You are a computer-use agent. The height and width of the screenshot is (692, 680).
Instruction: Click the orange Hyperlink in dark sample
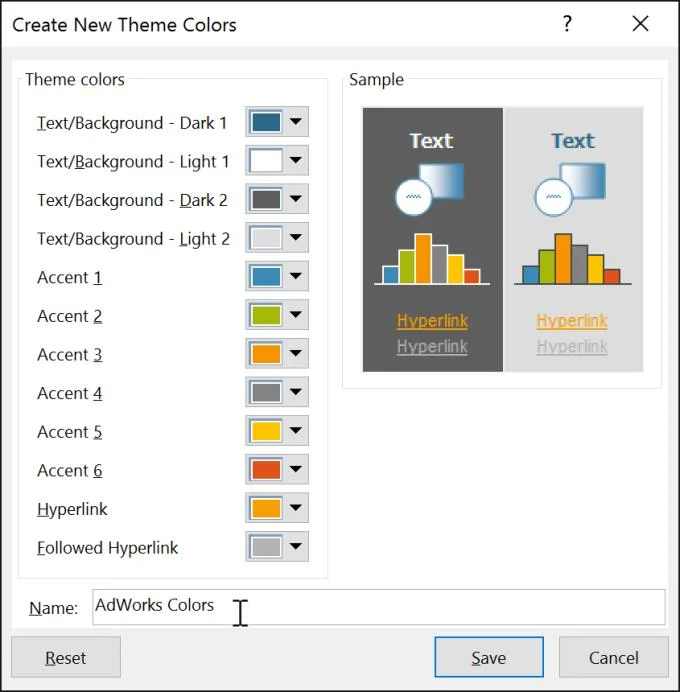(432, 321)
